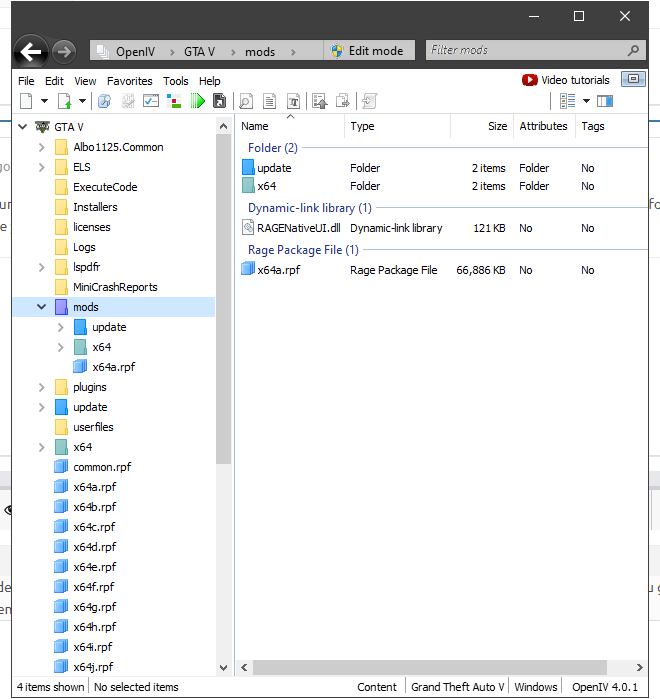The height and width of the screenshot is (699, 660).
Task: Expand the ELS tree folder
Action: (41, 167)
